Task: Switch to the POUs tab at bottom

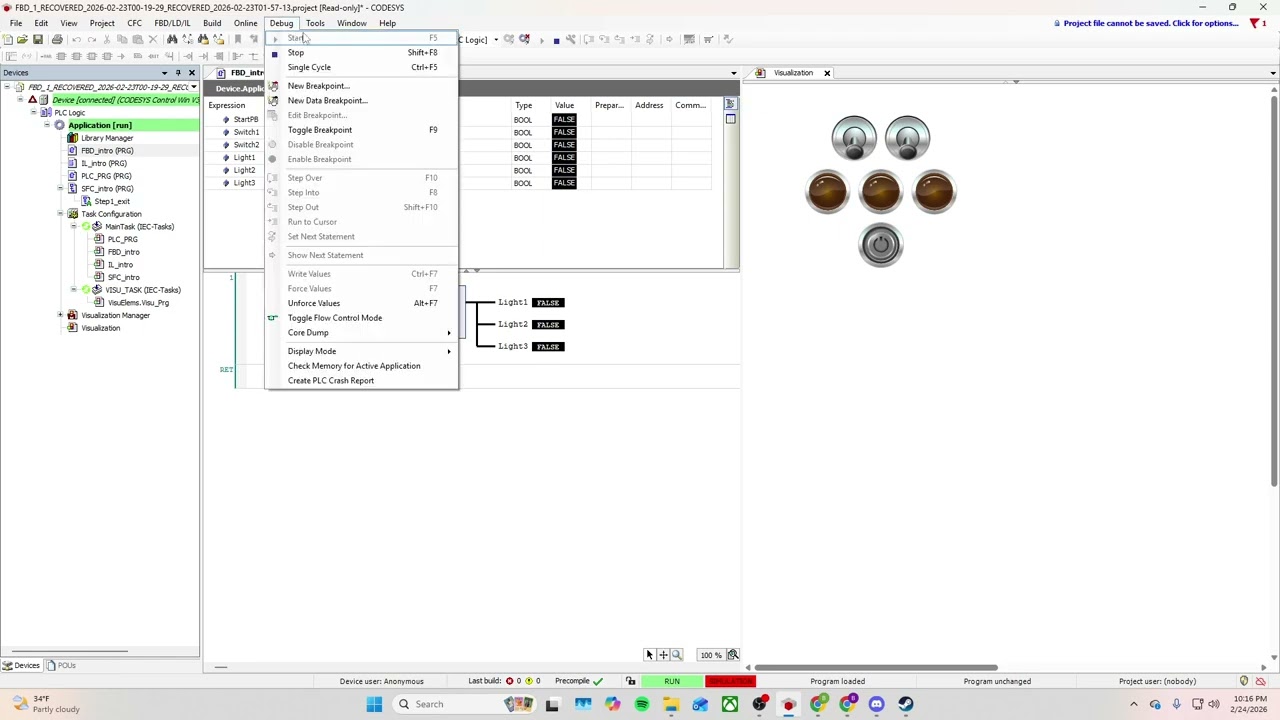Action: [61, 666]
